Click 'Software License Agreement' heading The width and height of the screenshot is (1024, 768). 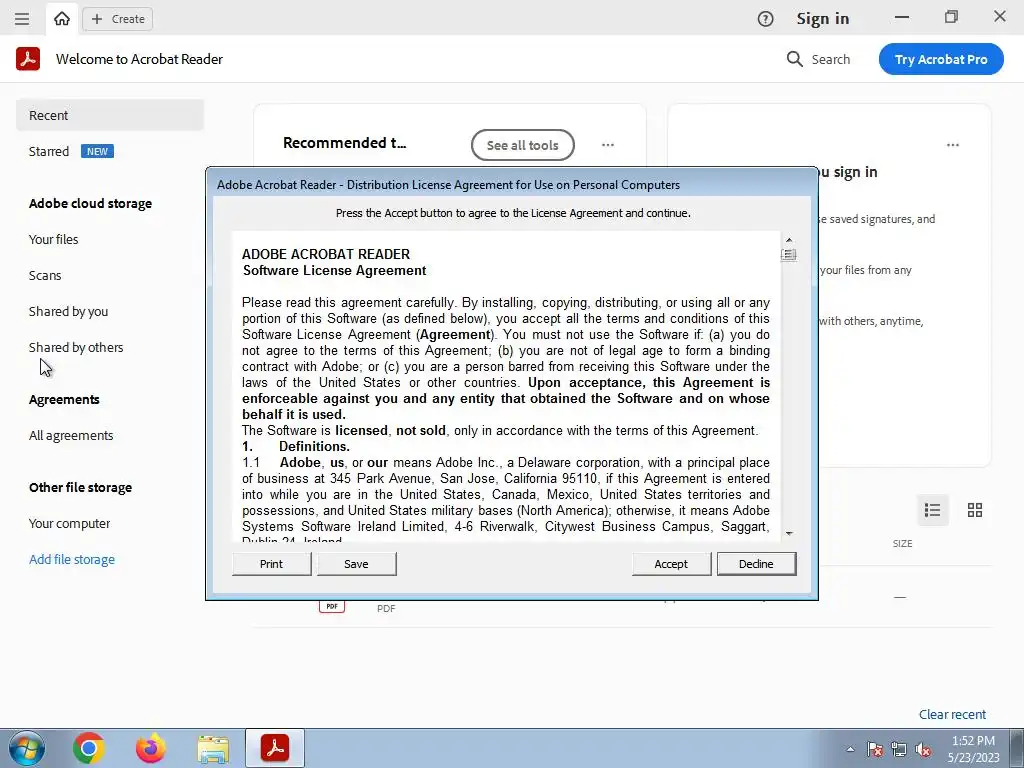click(x=334, y=270)
